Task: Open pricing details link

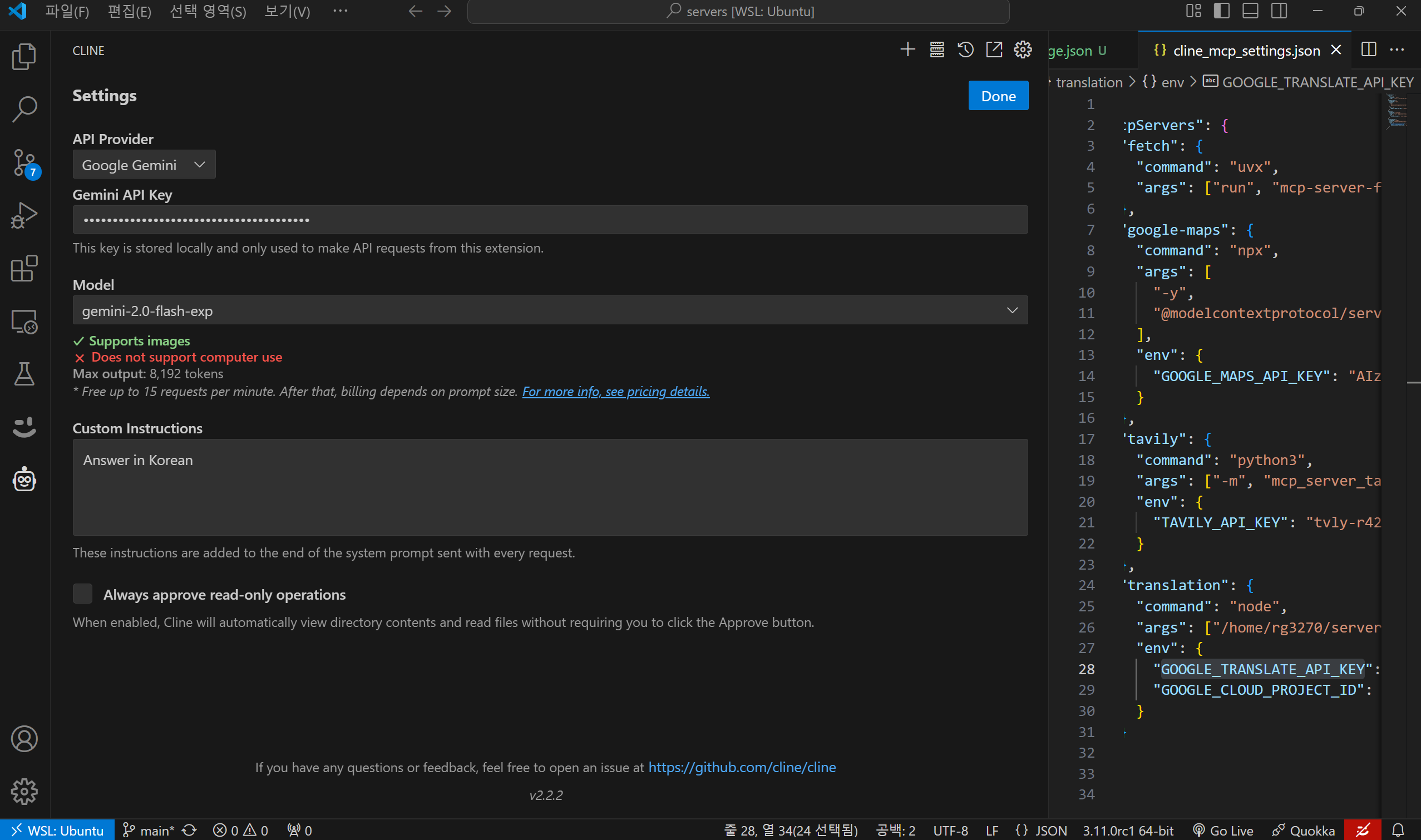Action: click(x=615, y=391)
